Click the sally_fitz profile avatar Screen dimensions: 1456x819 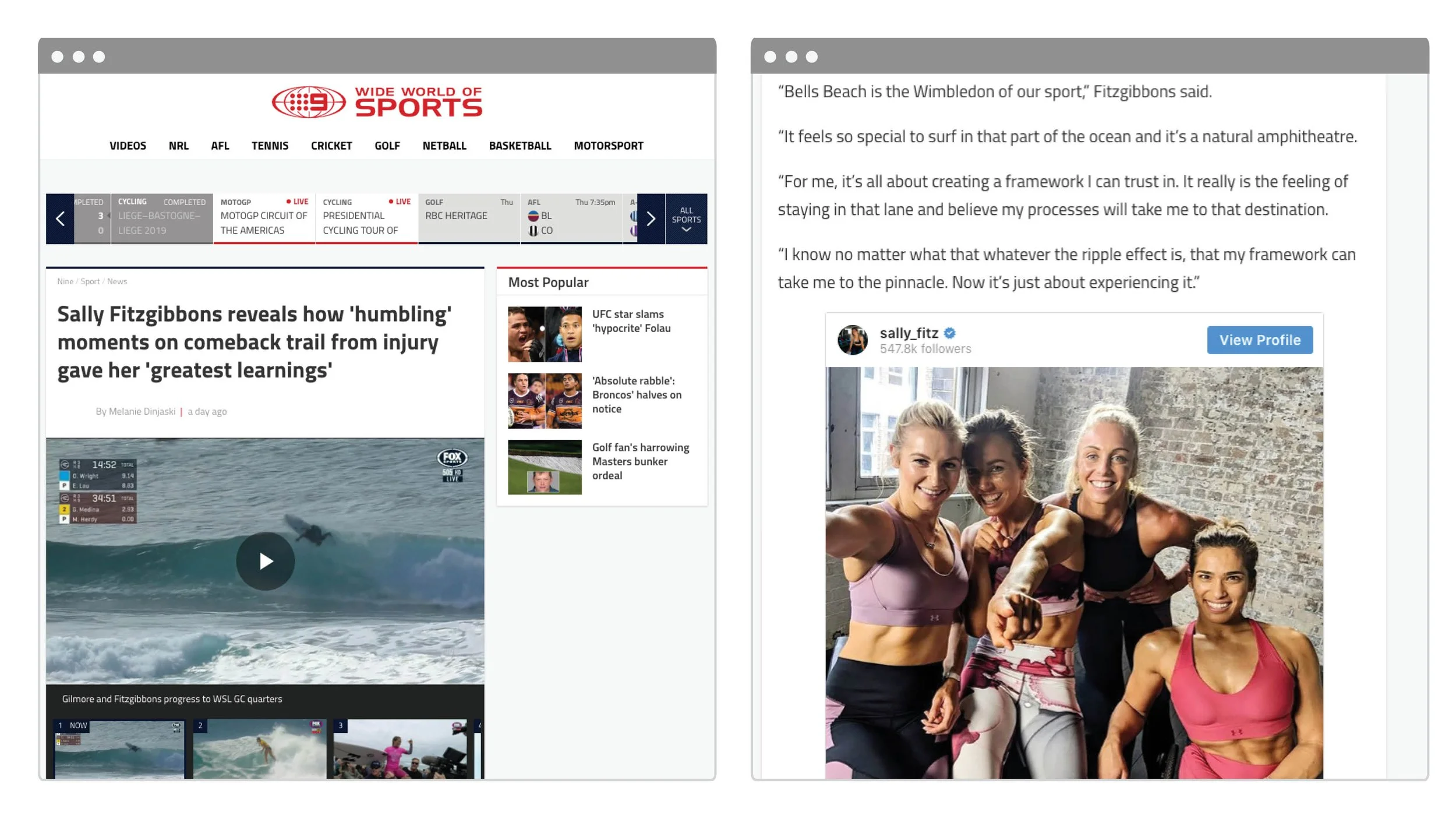pos(852,340)
